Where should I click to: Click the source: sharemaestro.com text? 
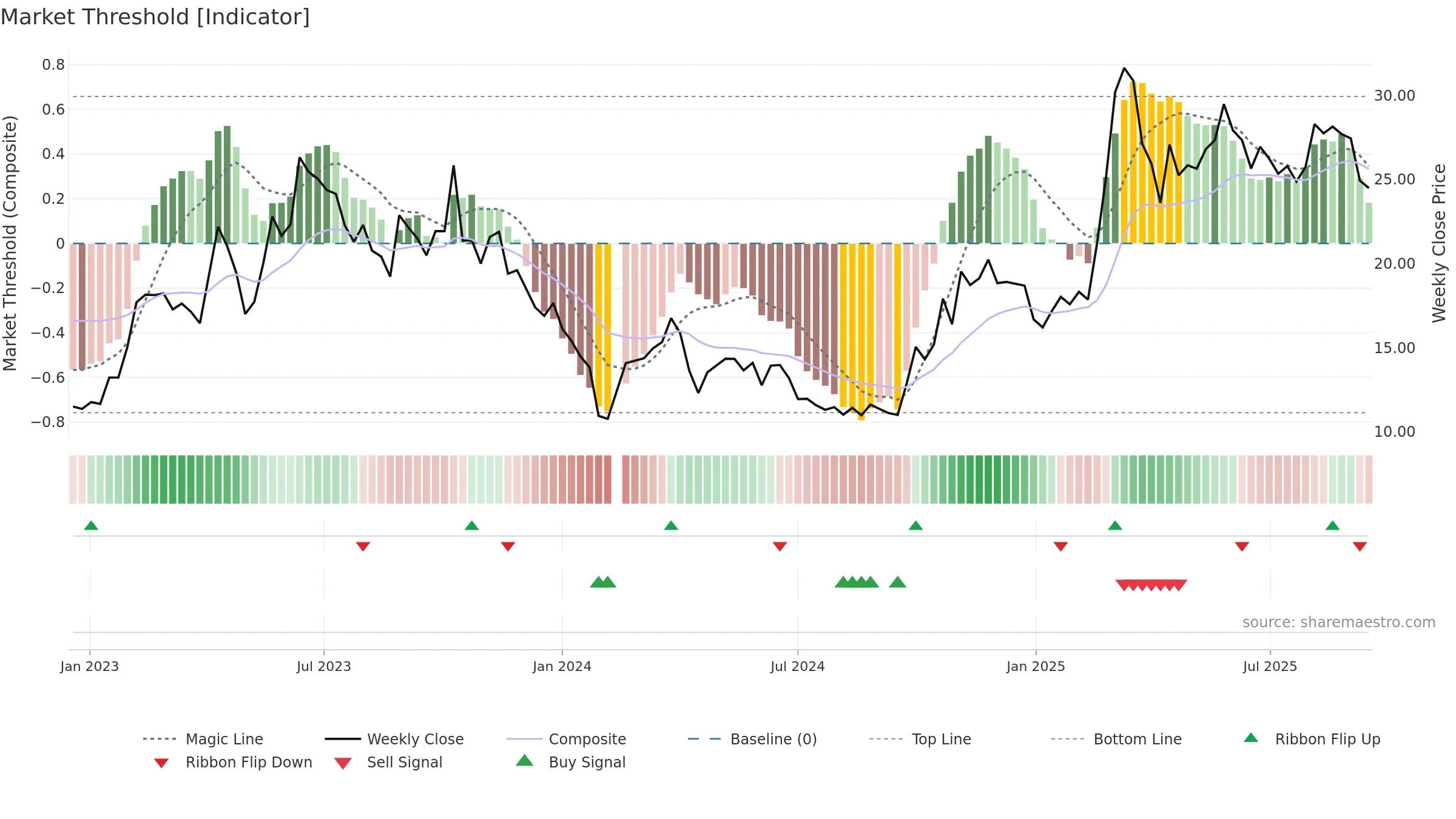tap(1339, 622)
